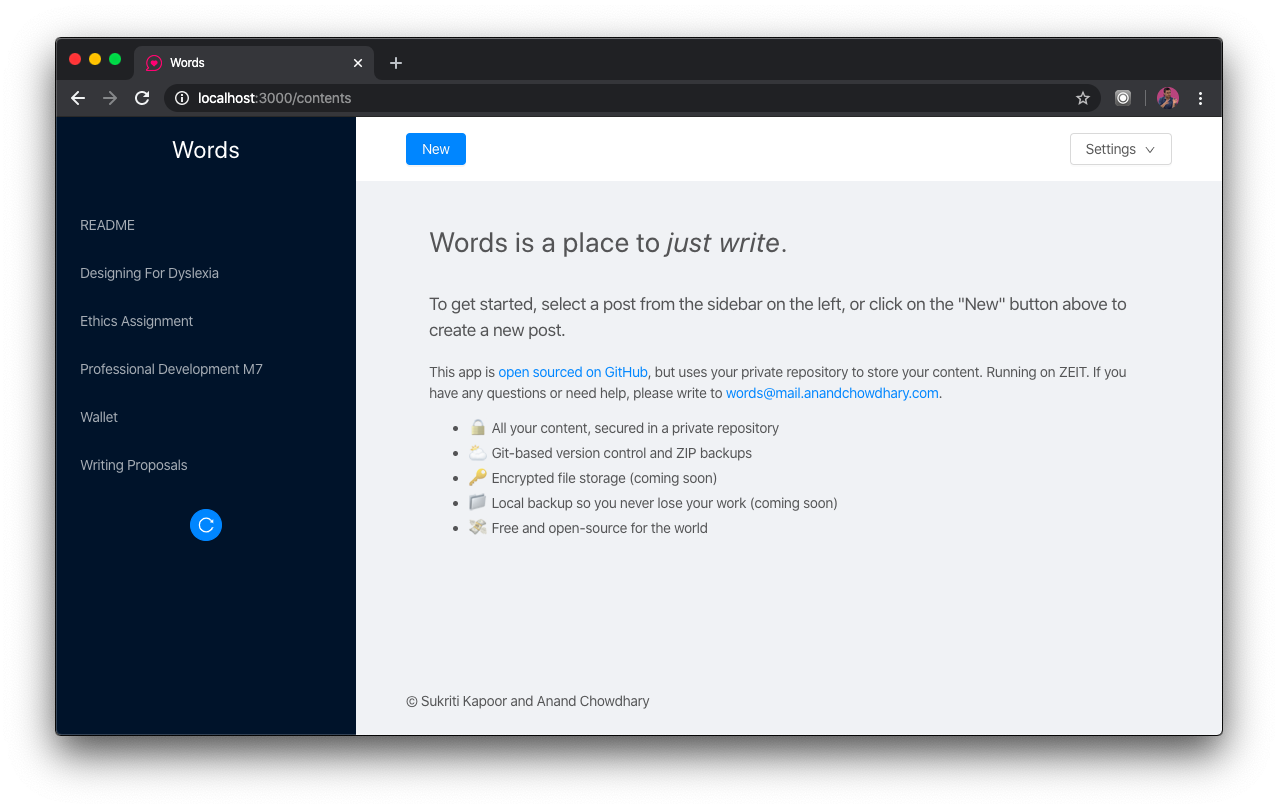Go back using the browser back arrow
Screen dimensions: 1278x809
click(x=78, y=98)
